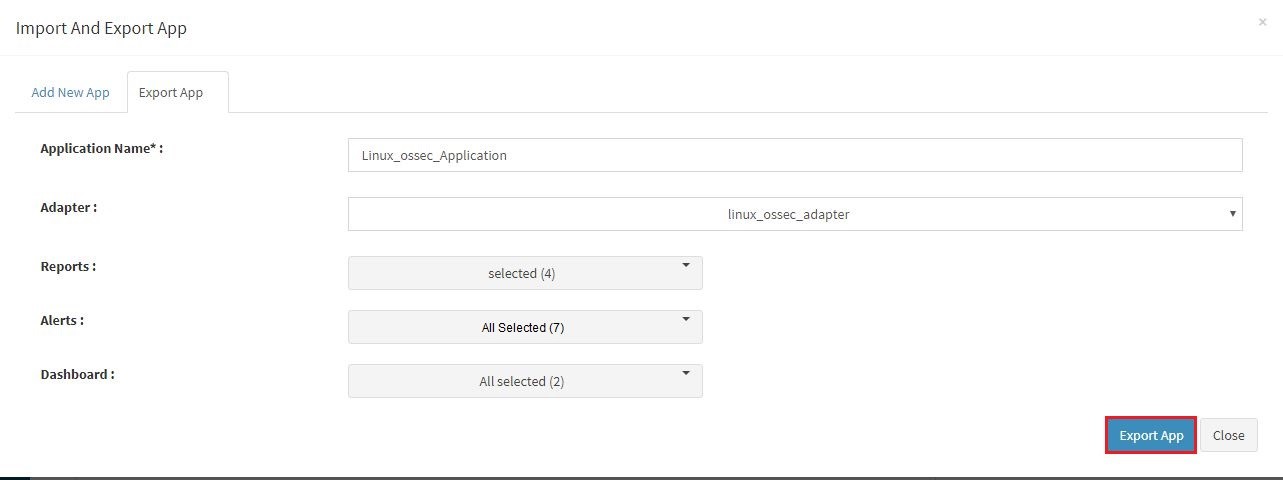Click the Application Name* label
1283x480 pixels.
(101, 148)
